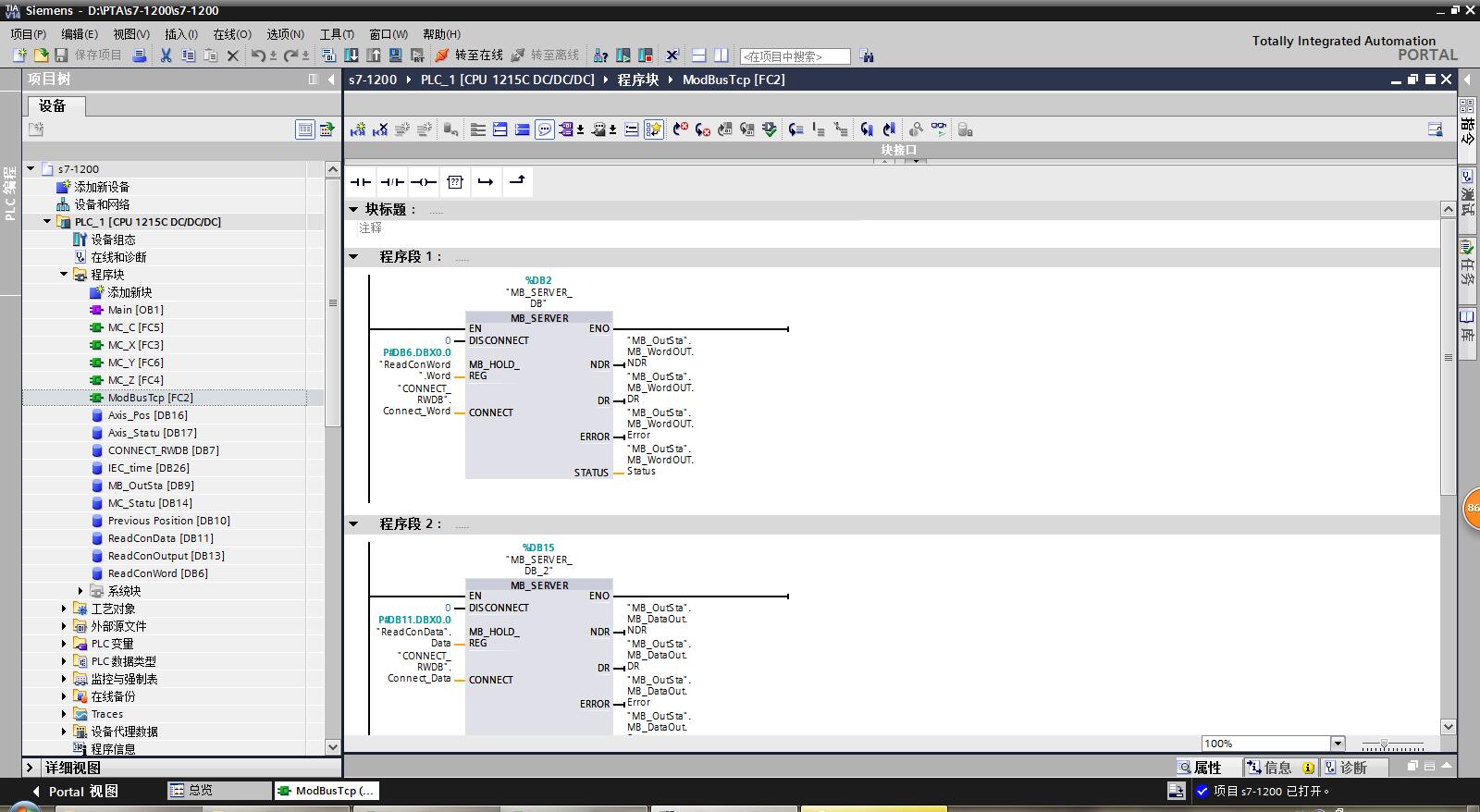Adjust the zoom slider in the editor
This screenshot has width=1480, height=812.
pos(1384,744)
